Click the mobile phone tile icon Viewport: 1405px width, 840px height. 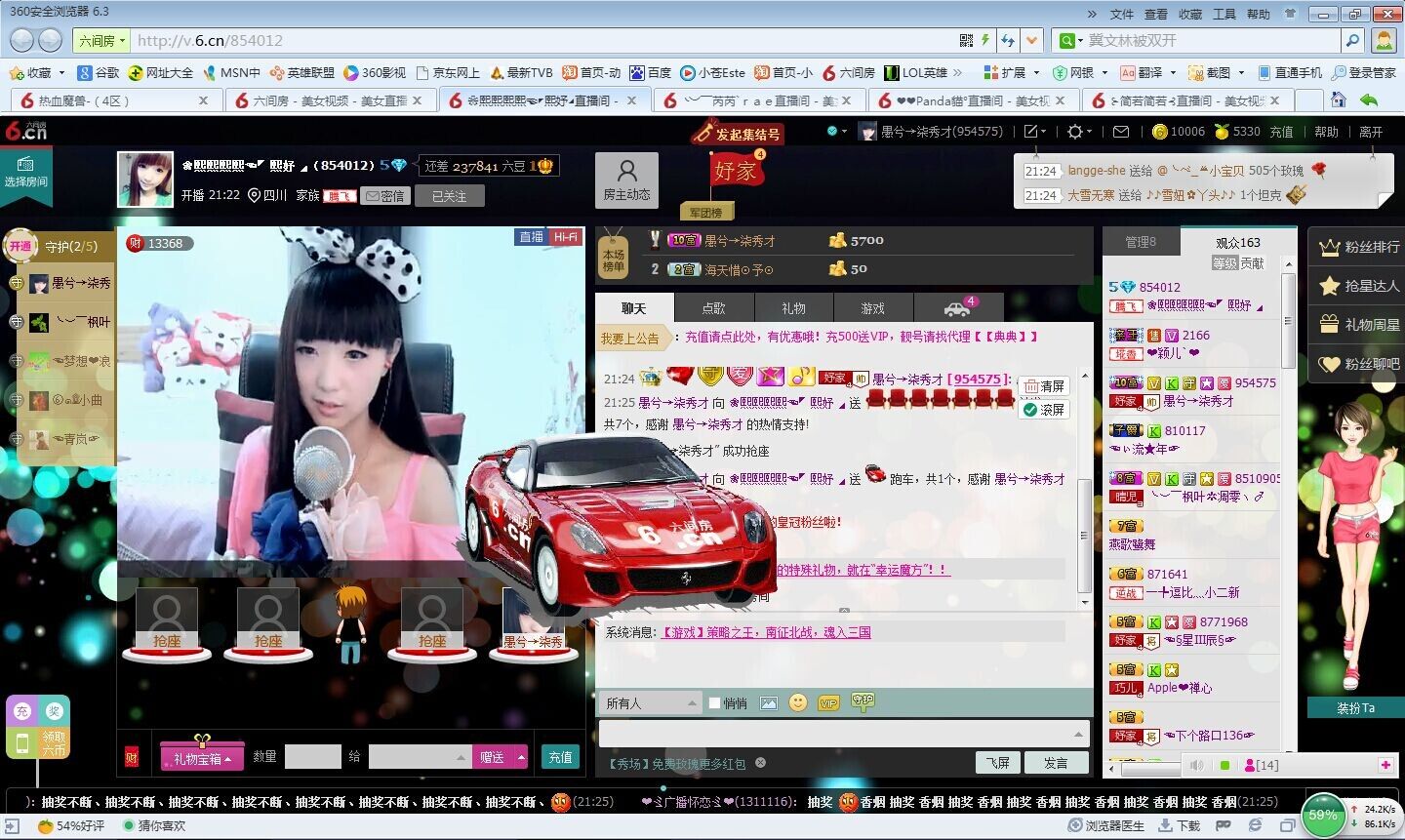[23, 743]
